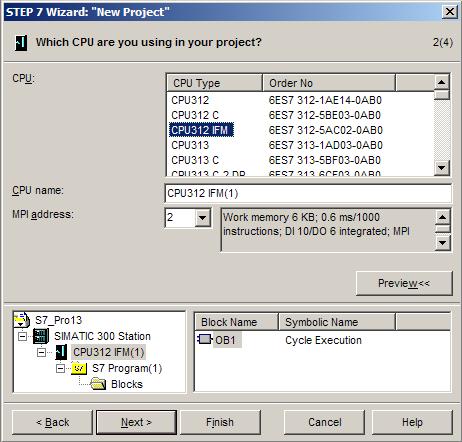Click into the CPU name field

pyautogui.click(x=308, y=193)
